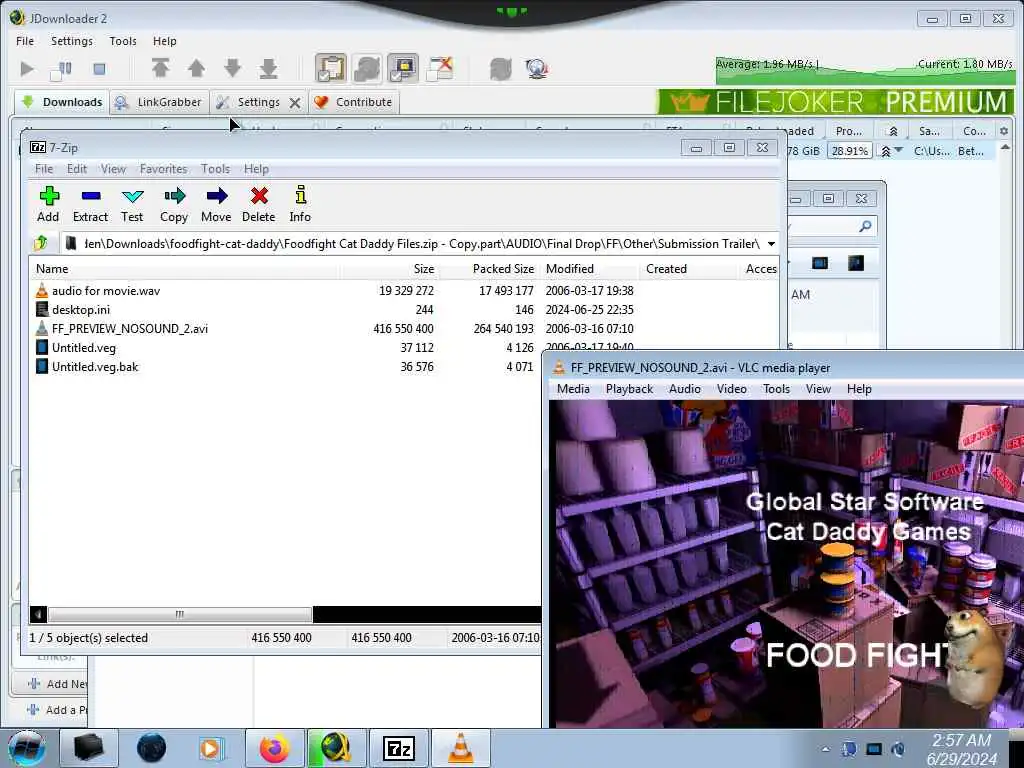Run Test on archive in 7-Zip
The image size is (1024, 768).
pyautogui.click(x=132, y=204)
